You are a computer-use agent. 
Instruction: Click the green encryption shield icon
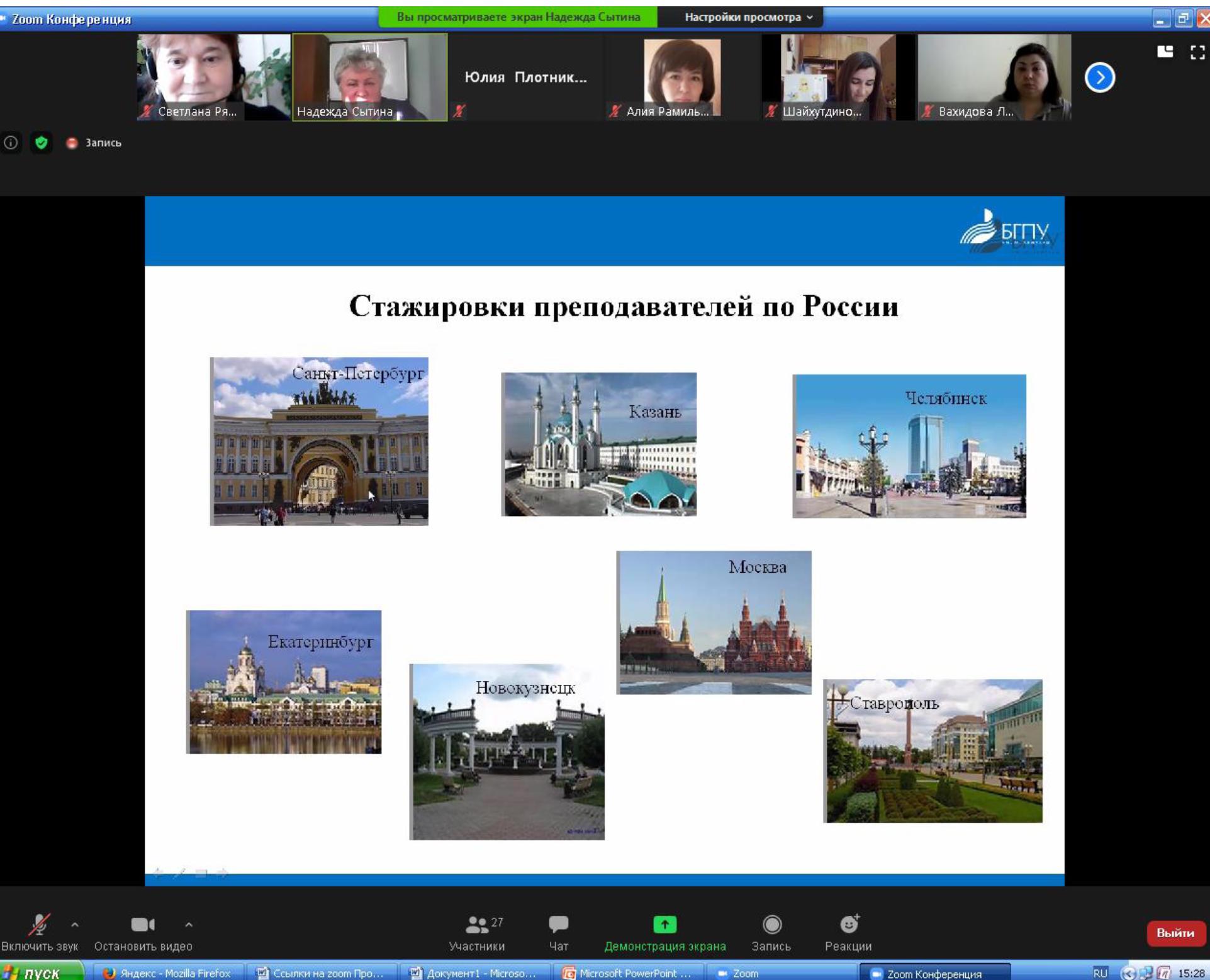click(x=42, y=143)
